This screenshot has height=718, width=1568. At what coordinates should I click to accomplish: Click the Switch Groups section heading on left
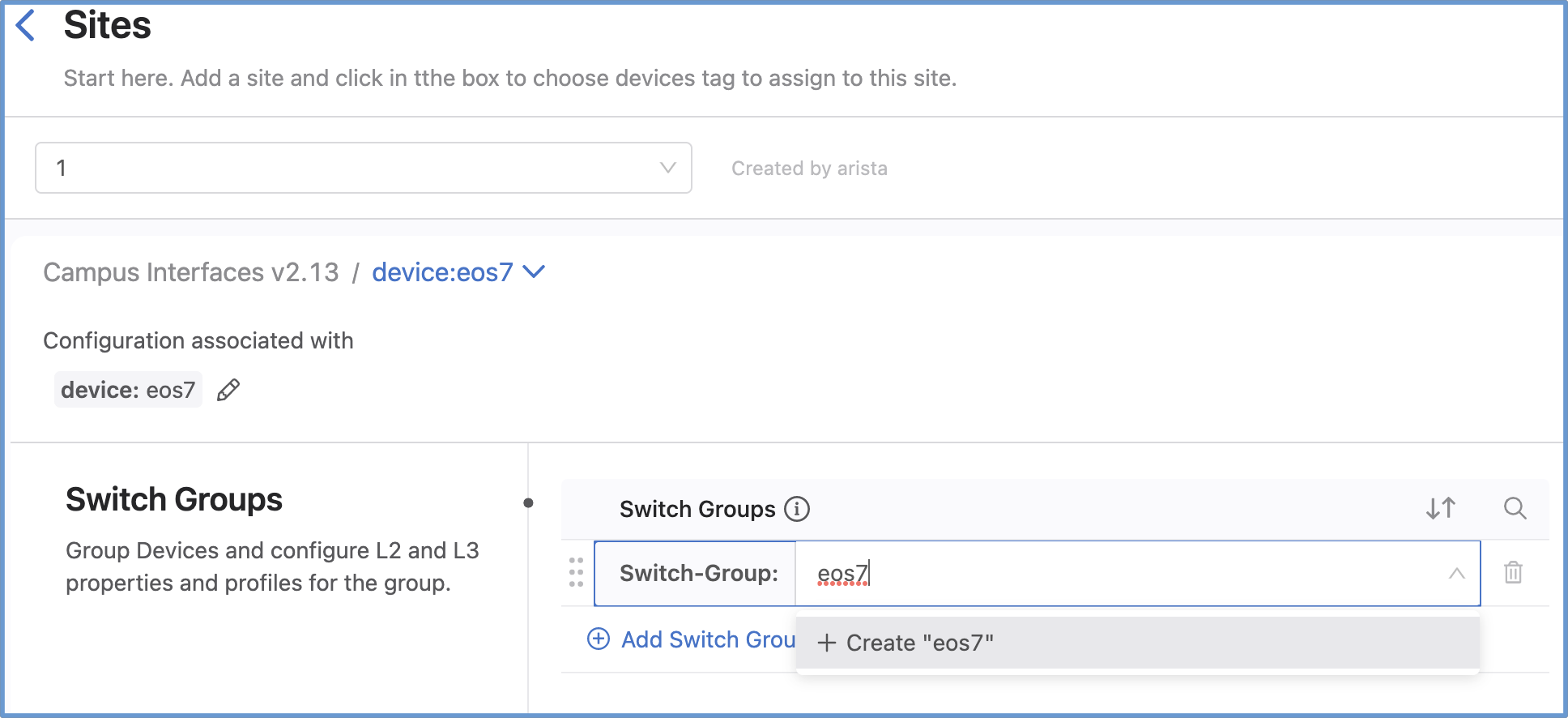tap(174, 499)
